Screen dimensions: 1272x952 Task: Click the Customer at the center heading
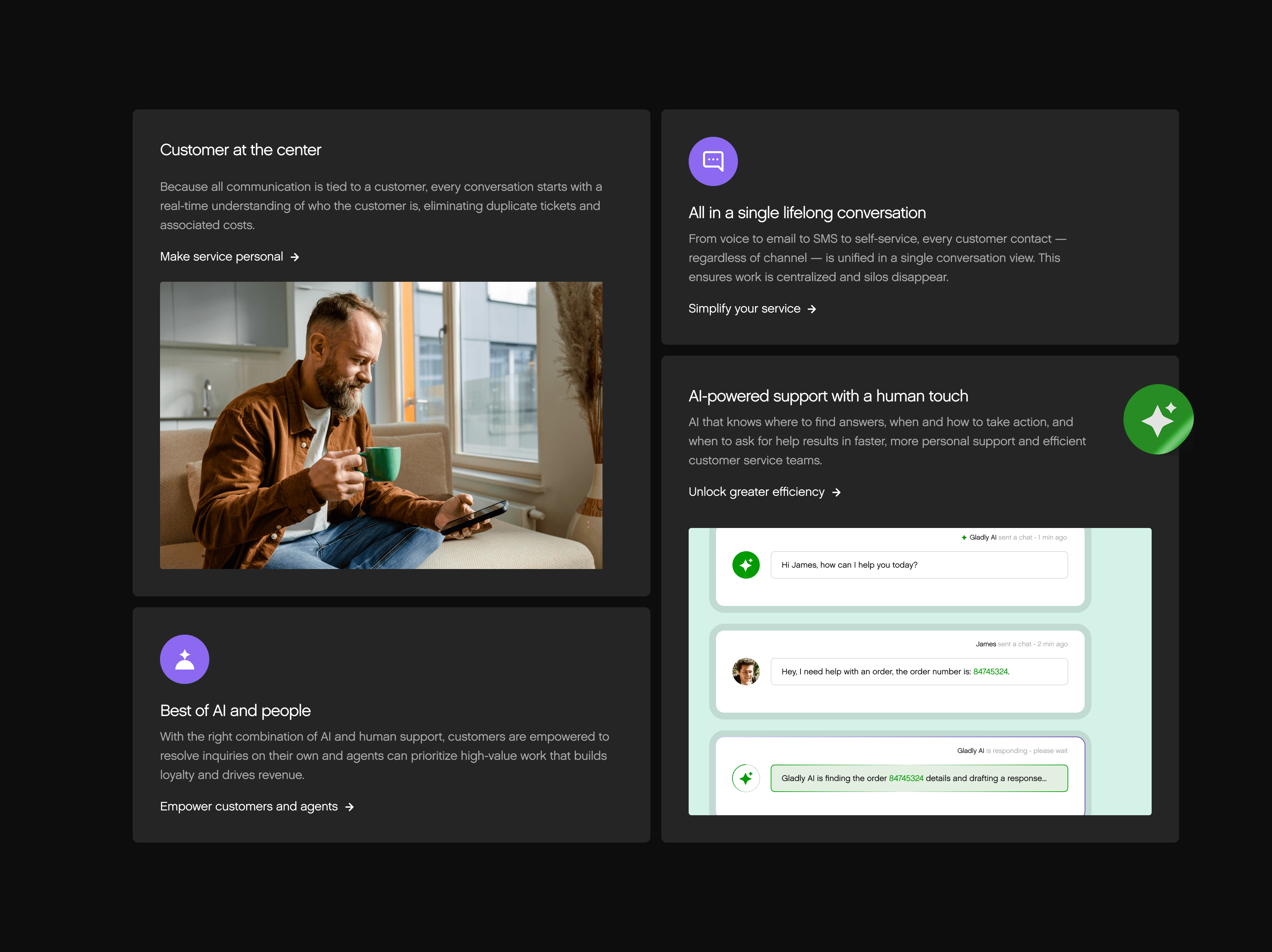[x=240, y=149]
